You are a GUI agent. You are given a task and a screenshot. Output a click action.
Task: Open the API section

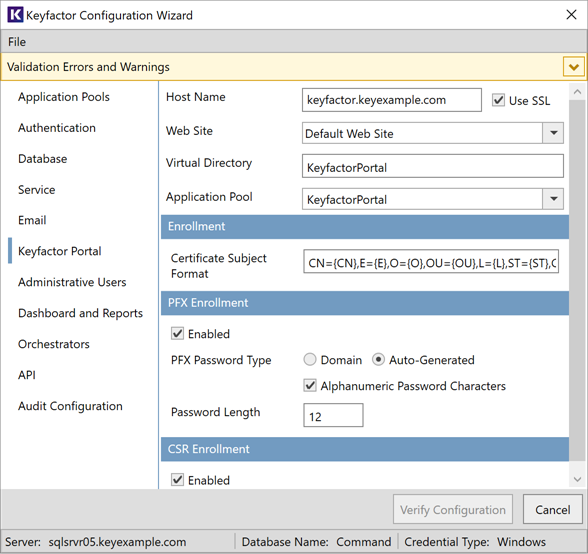click(27, 375)
